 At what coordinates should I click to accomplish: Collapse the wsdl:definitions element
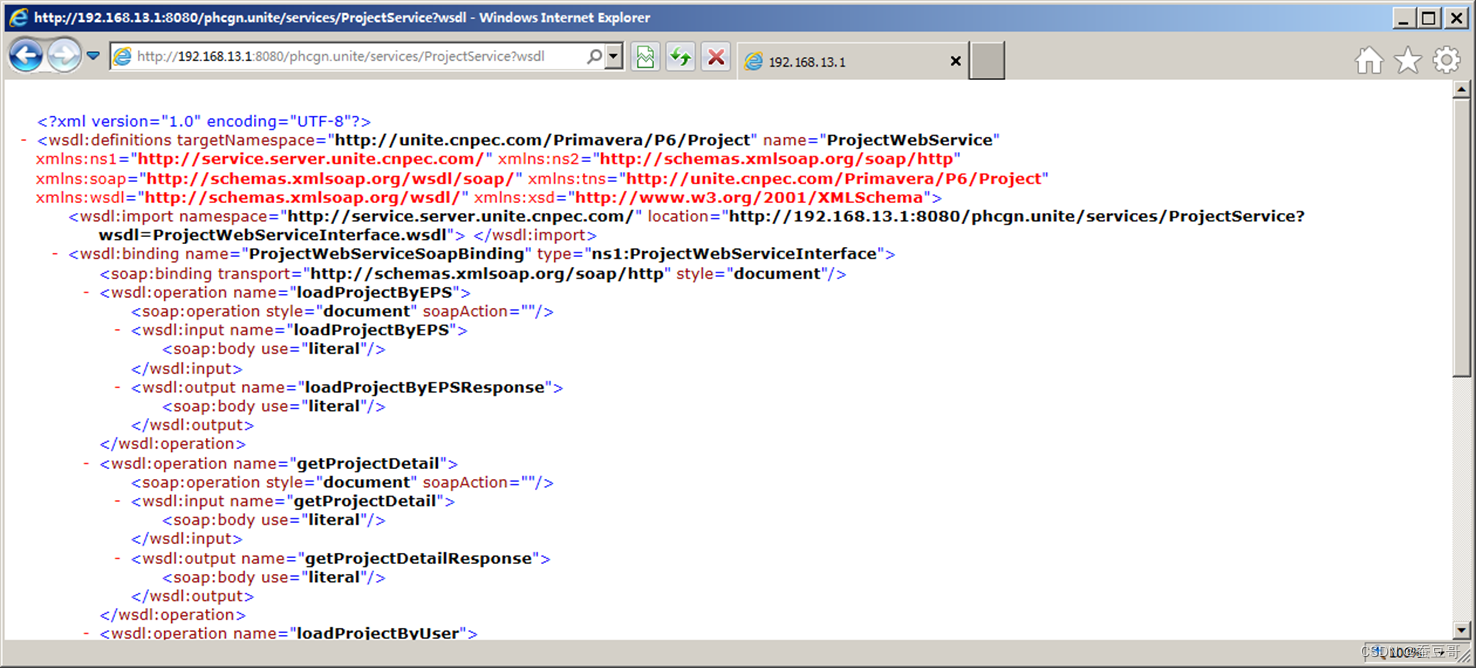[25, 139]
